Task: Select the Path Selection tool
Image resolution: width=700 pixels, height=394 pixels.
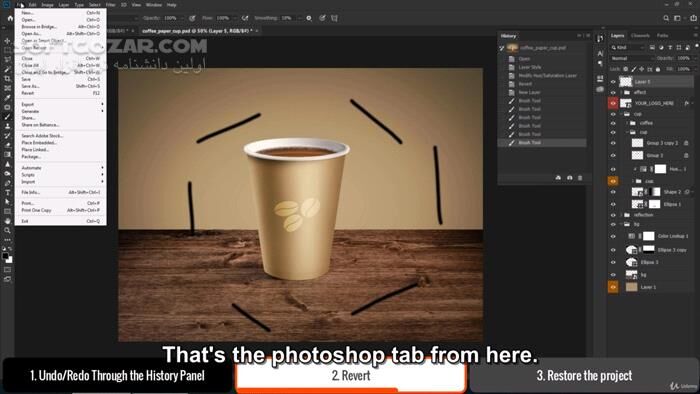Action: [7, 202]
